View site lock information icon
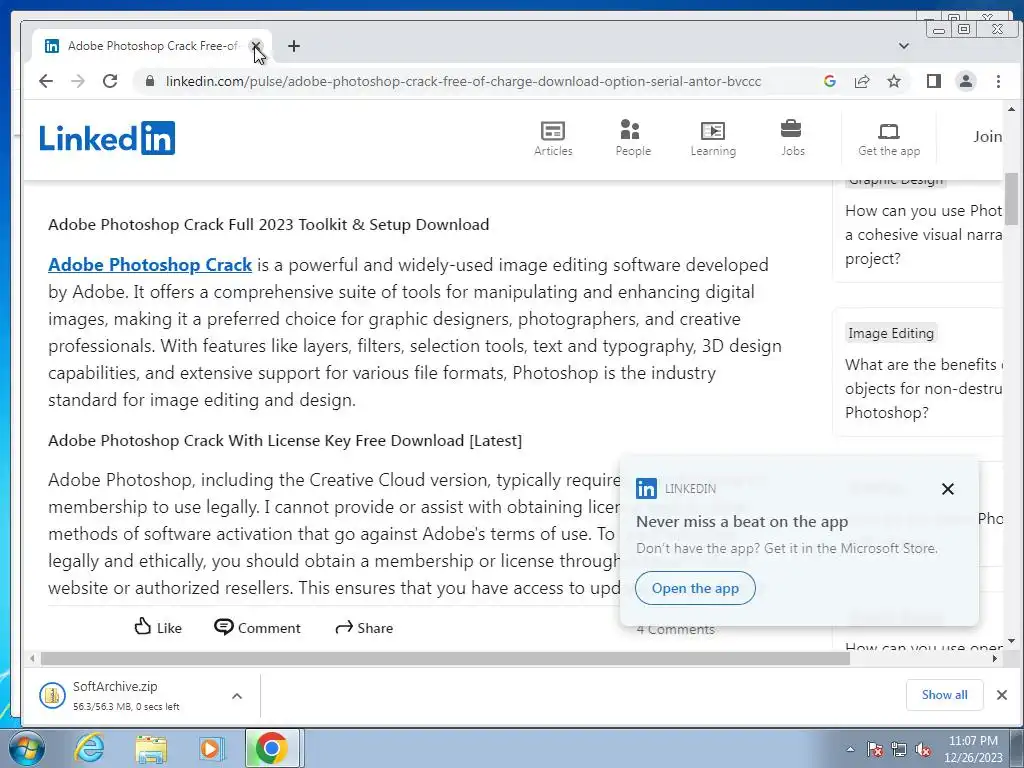This screenshot has height=768, width=1024. [x=150, y=81]
